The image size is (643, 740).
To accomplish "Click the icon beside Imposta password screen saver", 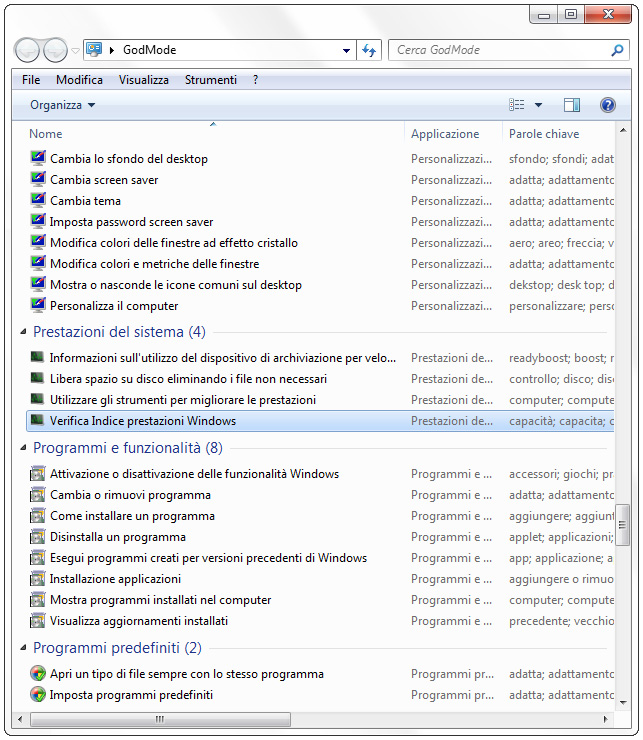I will 38,221.
